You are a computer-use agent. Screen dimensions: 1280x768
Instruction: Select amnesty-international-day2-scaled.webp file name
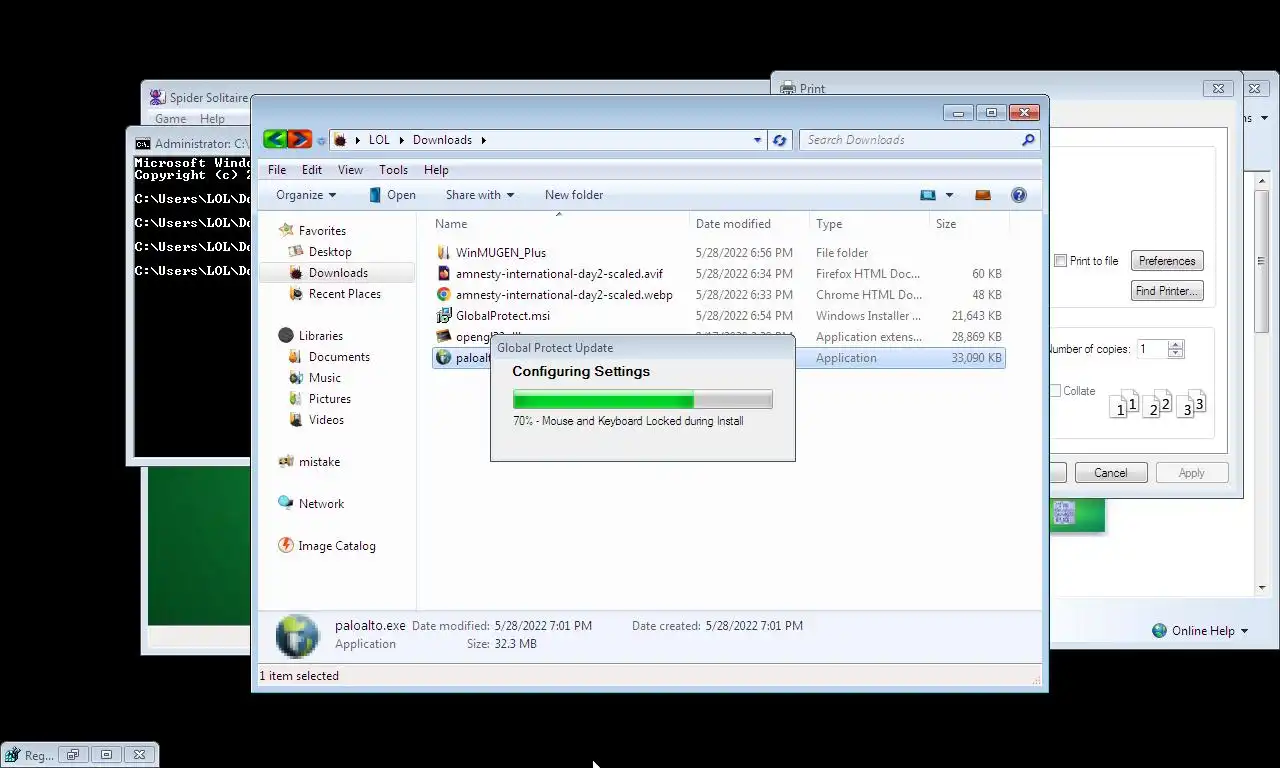pos(564,295)
